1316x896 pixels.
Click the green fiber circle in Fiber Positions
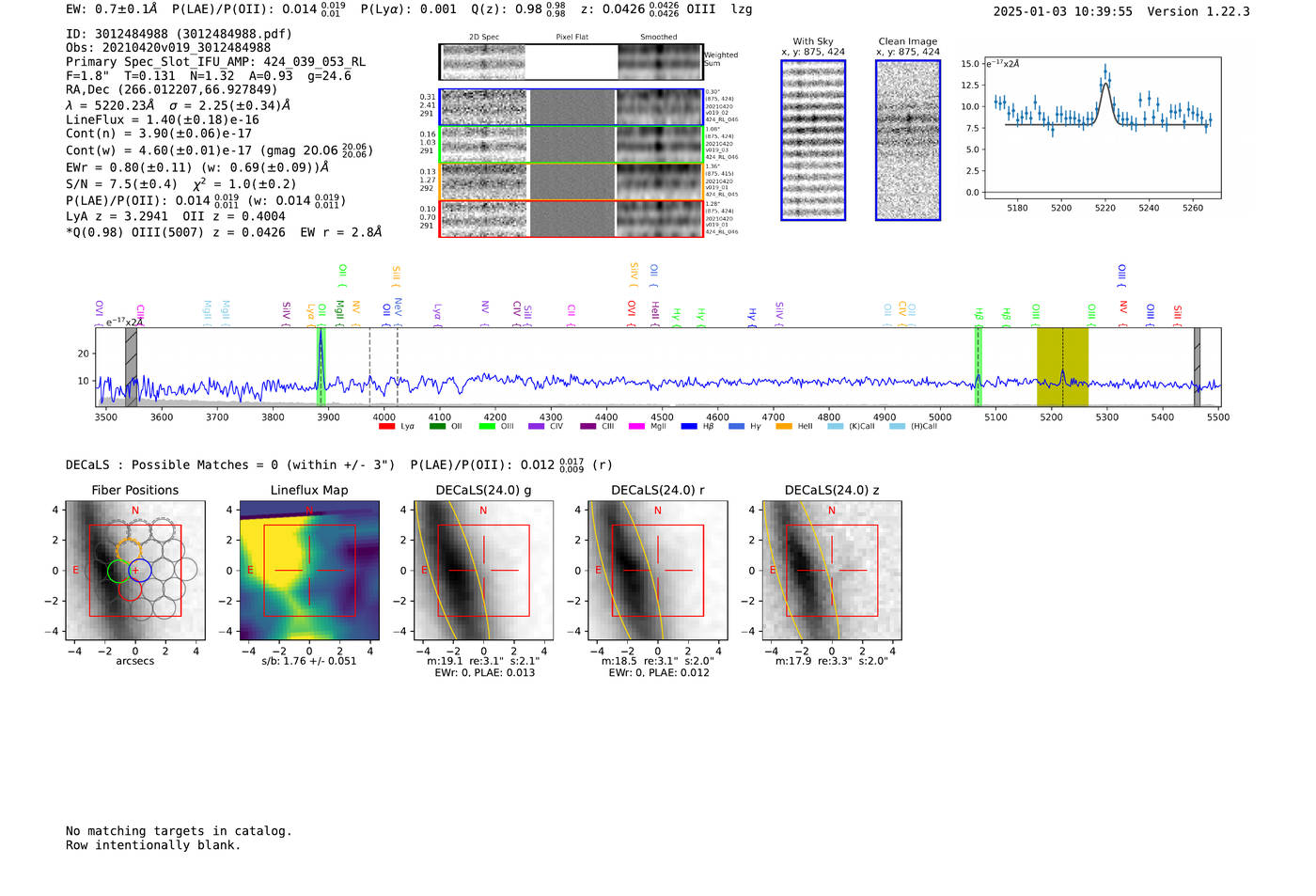[118, 571]
